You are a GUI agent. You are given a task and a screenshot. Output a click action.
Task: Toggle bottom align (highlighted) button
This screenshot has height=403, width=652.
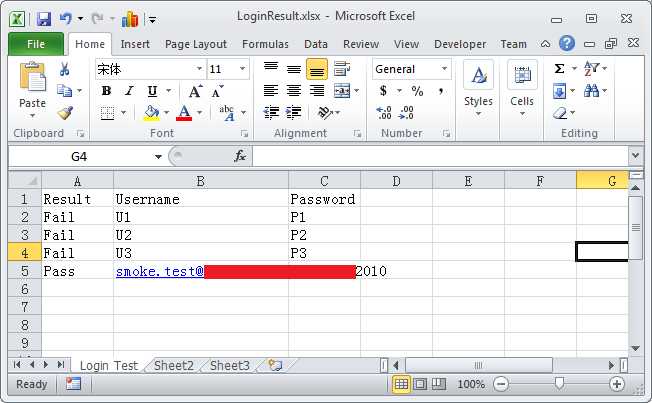pos(317,69)
